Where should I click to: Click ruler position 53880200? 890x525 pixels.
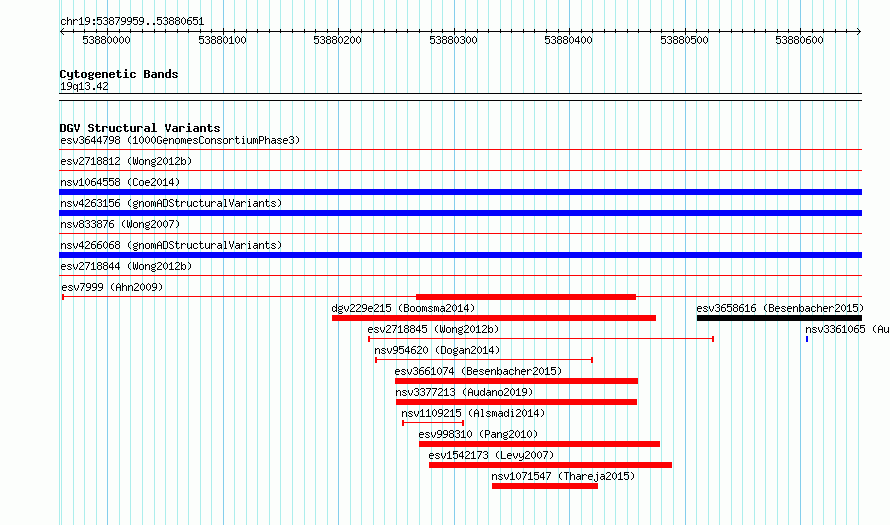pos(337,40)
